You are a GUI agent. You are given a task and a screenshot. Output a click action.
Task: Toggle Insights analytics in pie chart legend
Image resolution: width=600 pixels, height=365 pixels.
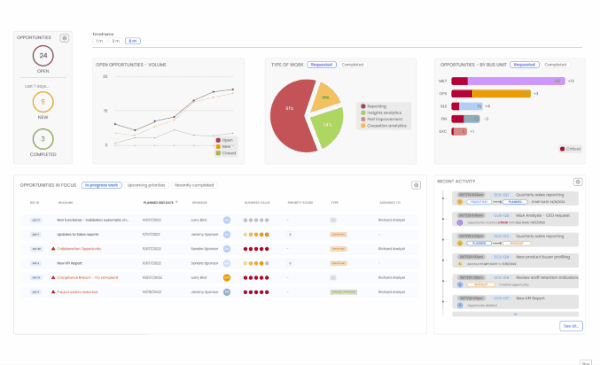pyautogui.click(x=382, y=113)
